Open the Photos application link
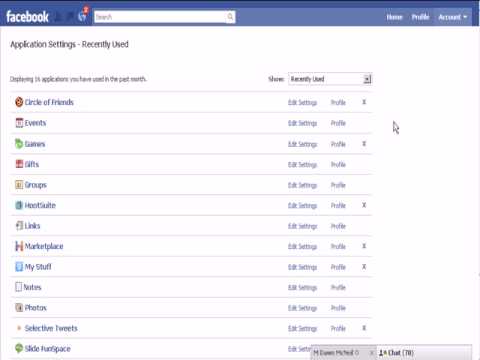This screenshot has height=360, width=480. pos(36,308)
